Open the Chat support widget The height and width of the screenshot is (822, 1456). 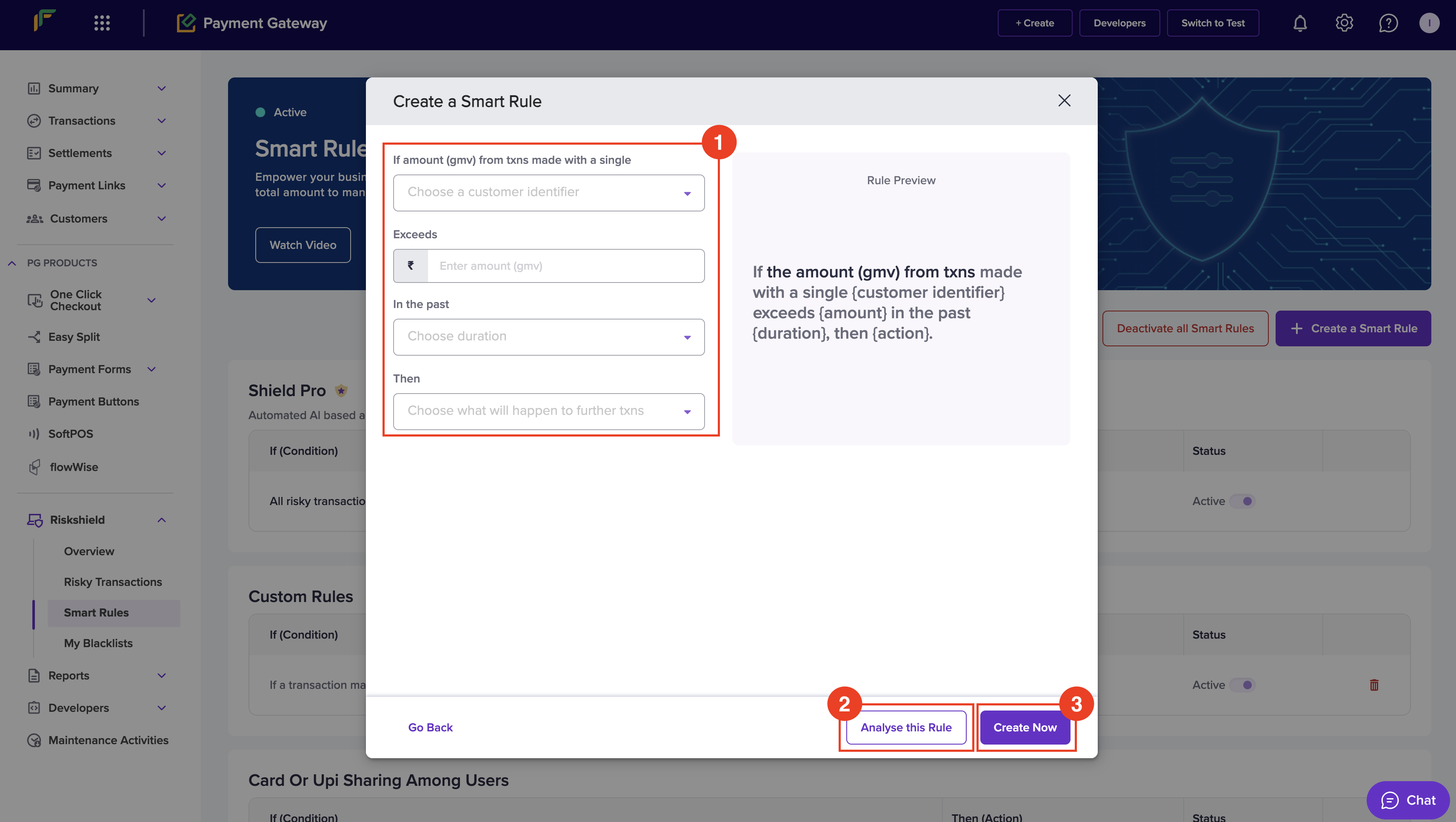click(1408, 800)
